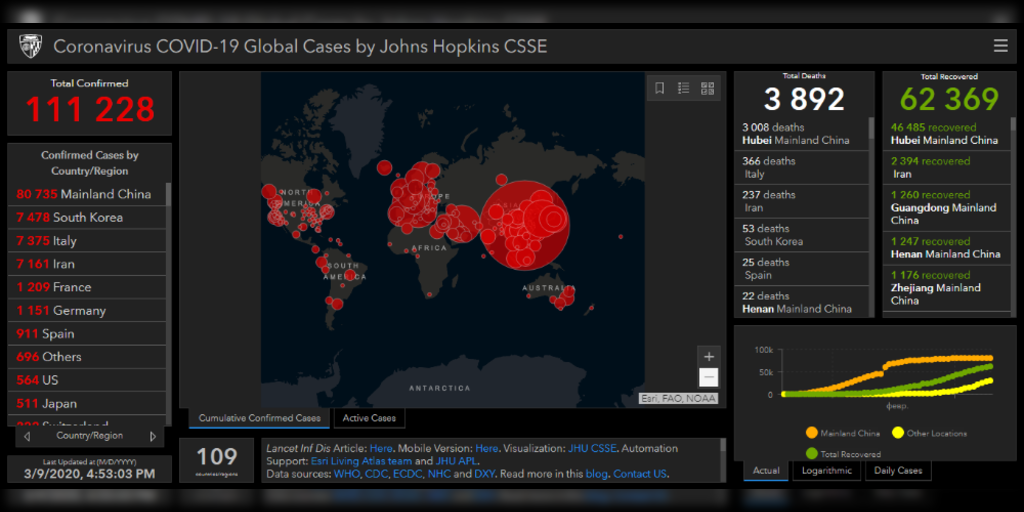Open the JHU APL link
Screen dimensions: 1024x512
(x=456, y=461)
